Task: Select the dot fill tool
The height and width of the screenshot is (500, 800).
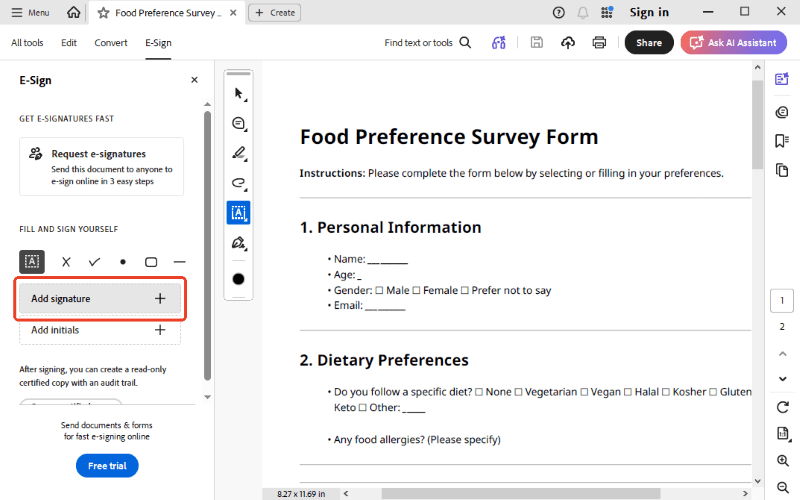Action: pyautogui.click(x=122, y=262)
